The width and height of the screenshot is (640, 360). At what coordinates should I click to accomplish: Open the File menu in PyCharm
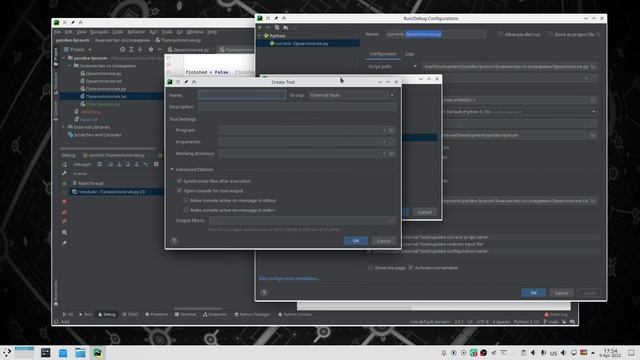click(58, 32)
